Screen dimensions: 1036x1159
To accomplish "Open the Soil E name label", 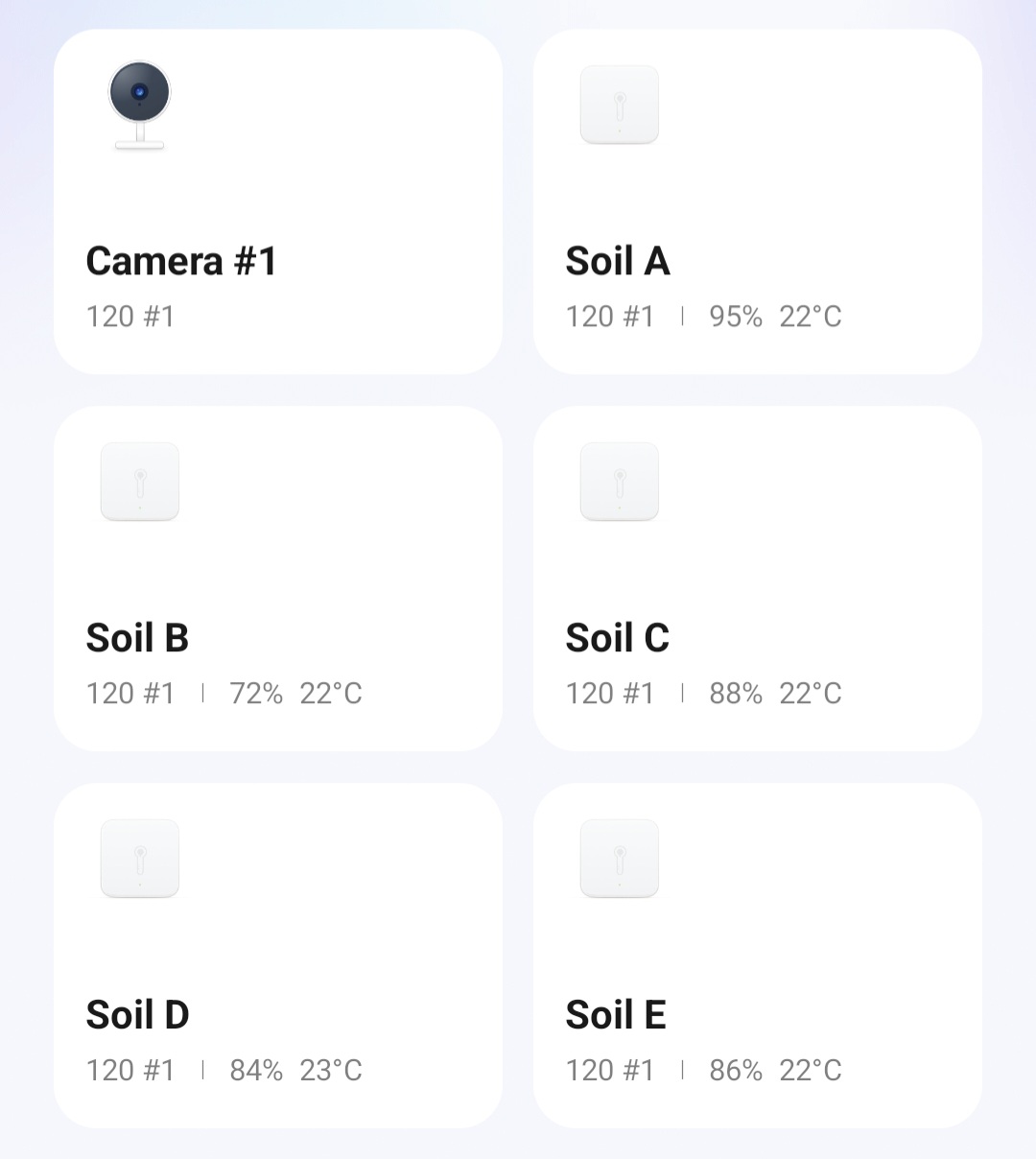I will (616, 1015).
